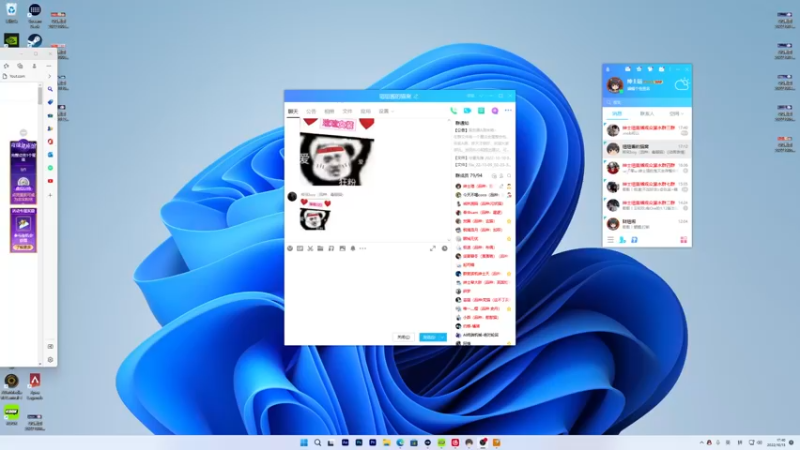The image size is (800, 450).
Task: Open the music icon in the QQ panel bottom bar
Action: coord(634,240)
